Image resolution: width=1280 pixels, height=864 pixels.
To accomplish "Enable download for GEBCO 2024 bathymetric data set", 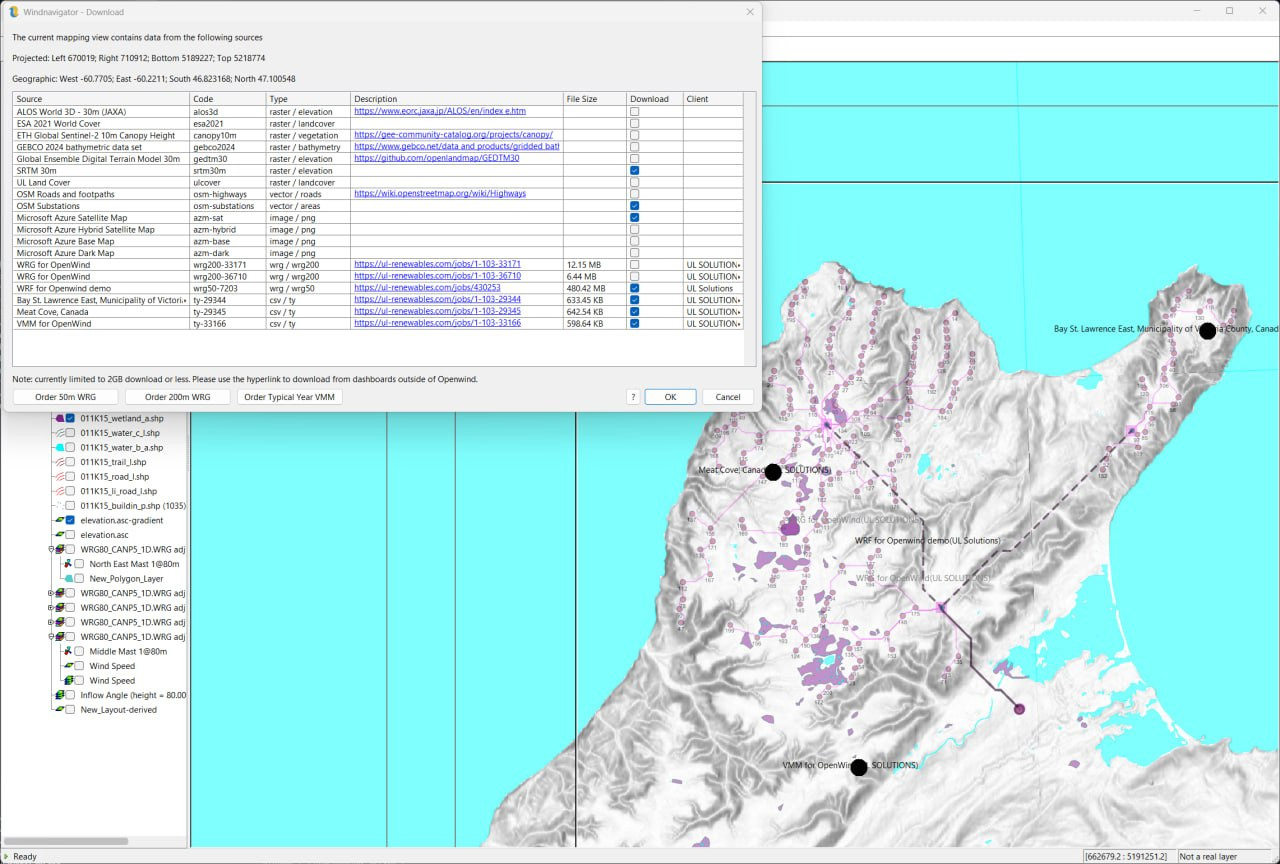I will click(x=634, y=147).
